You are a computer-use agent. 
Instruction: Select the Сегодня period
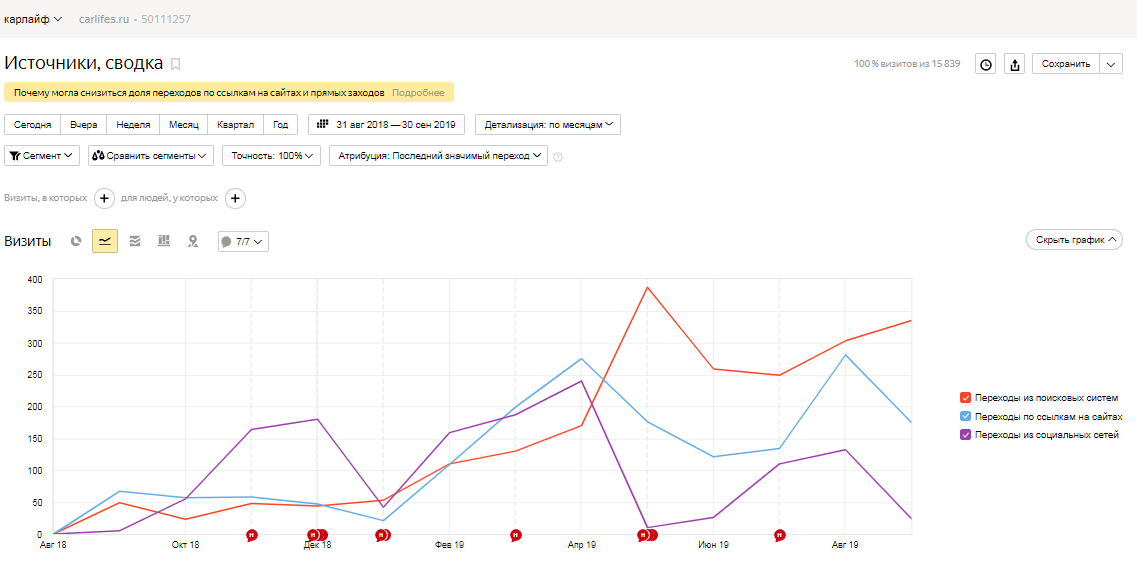(33, 125)
